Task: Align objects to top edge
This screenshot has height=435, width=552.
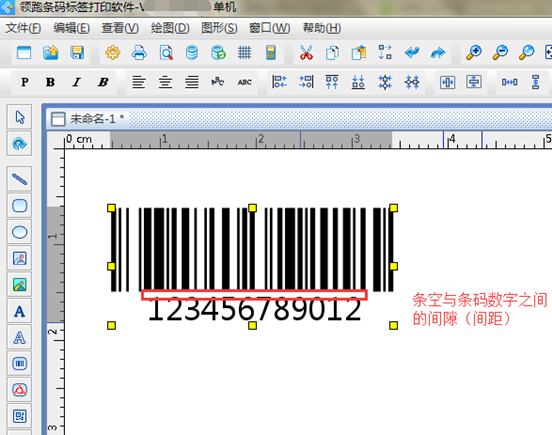Action: 332,82
